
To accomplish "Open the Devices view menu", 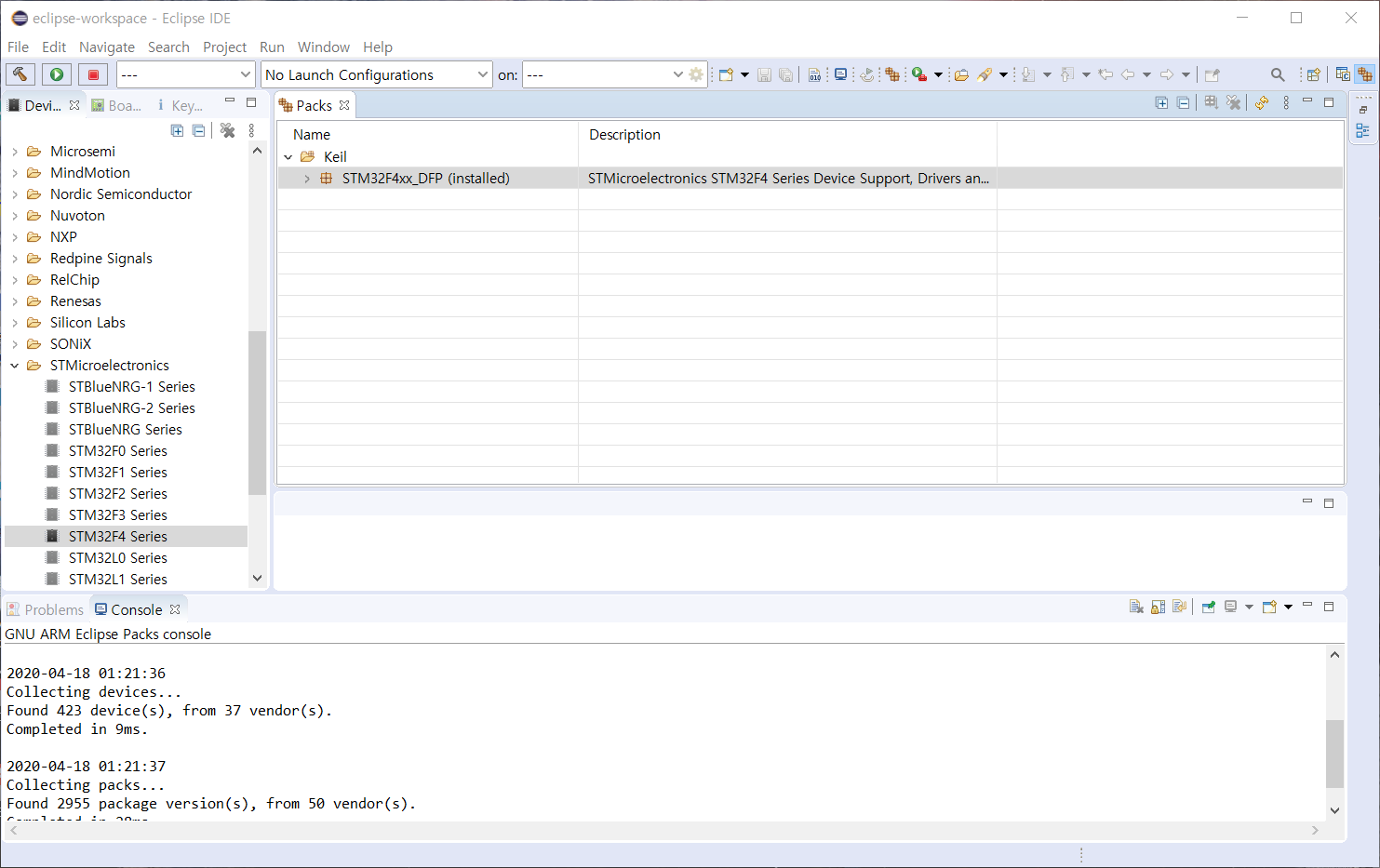I will click(x=251, y=130).
